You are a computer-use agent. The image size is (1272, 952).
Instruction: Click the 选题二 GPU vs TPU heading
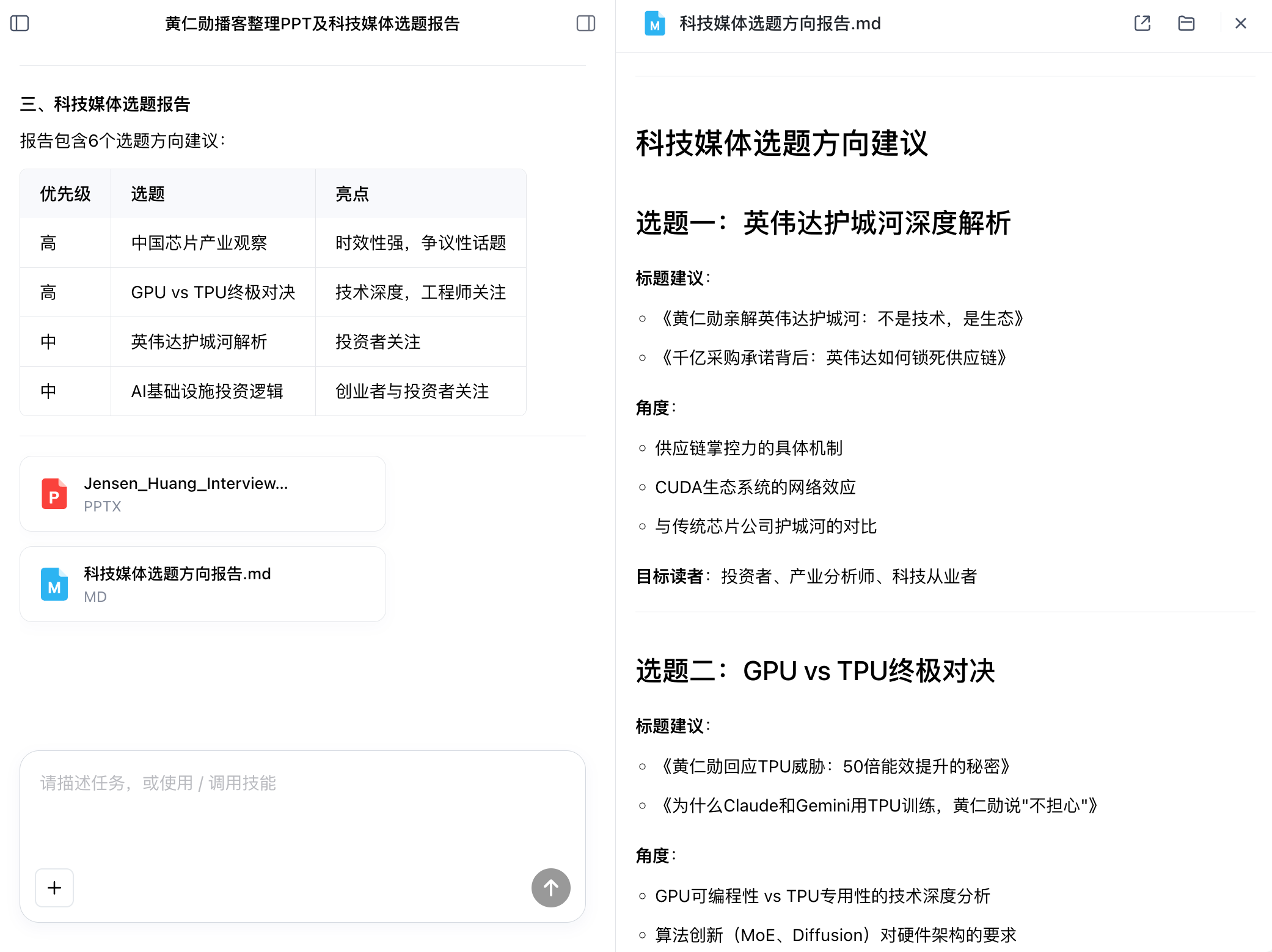click(814, 670)
